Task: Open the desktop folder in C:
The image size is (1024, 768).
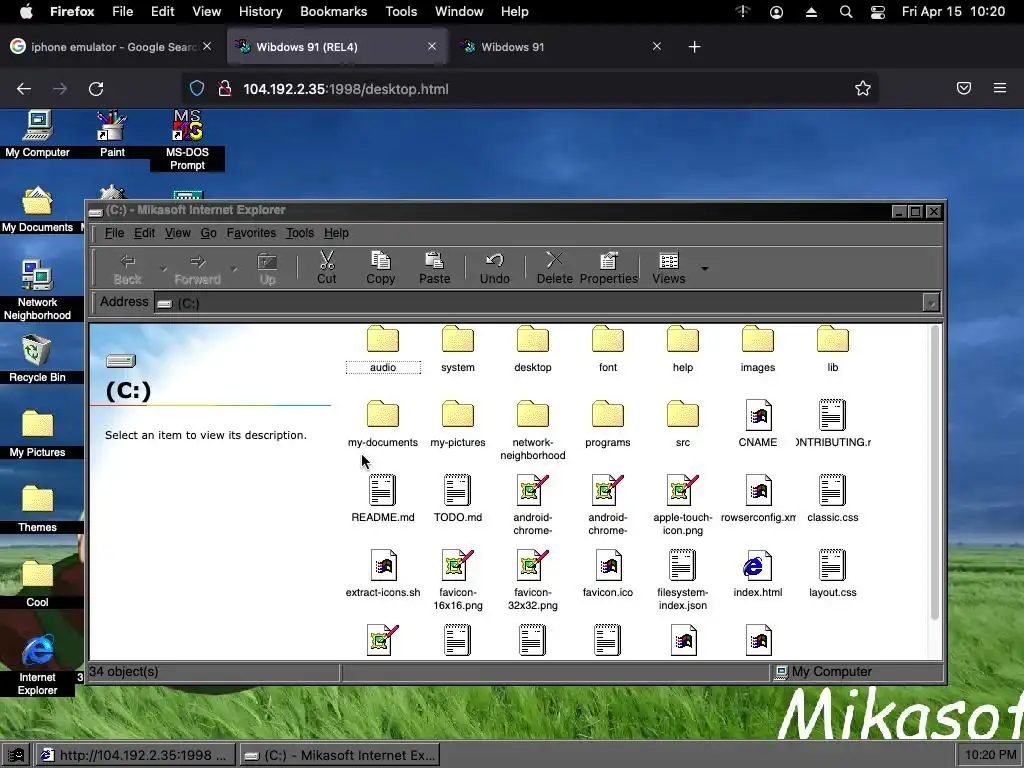Action: click(x=532, y=349)
